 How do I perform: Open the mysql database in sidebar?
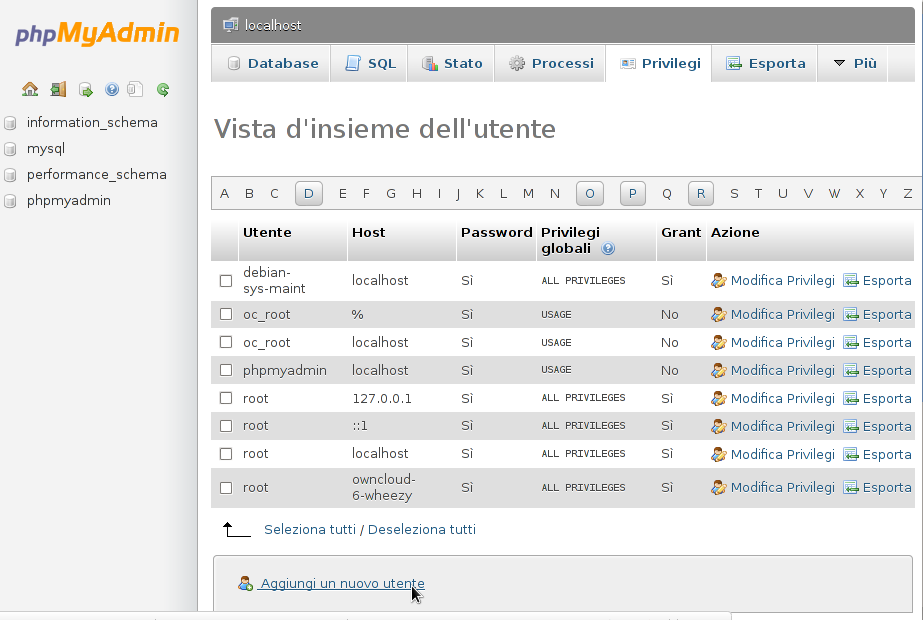pyautogui.click(x=46, y=148)
